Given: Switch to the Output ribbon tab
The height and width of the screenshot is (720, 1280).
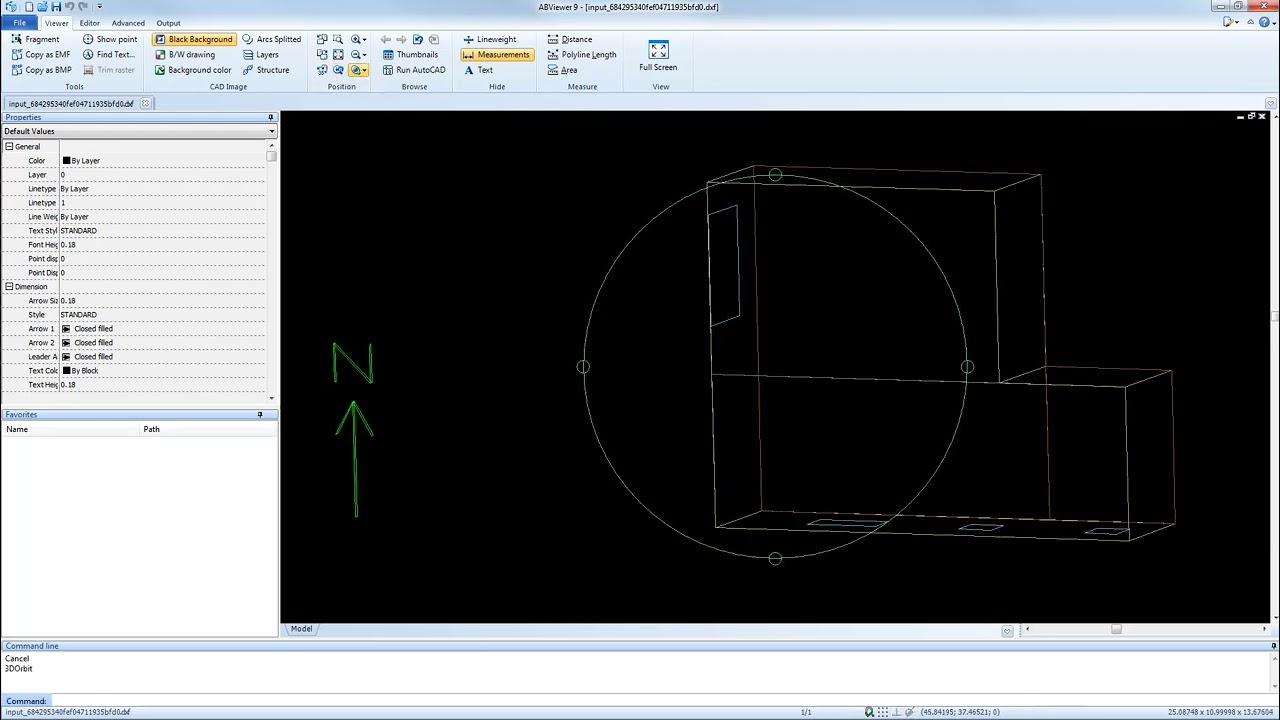Looking at the screenshot, I should 168,23.
